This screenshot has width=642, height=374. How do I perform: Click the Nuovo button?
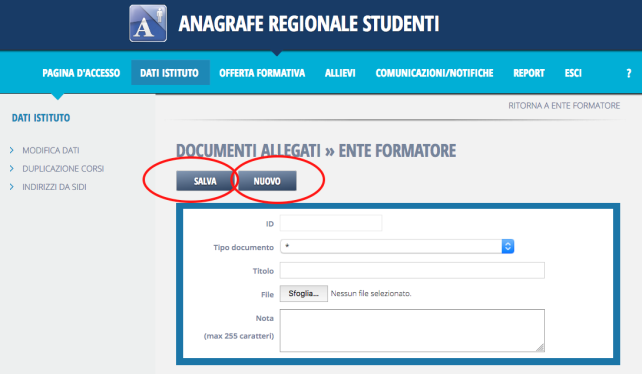coord(267,181)
